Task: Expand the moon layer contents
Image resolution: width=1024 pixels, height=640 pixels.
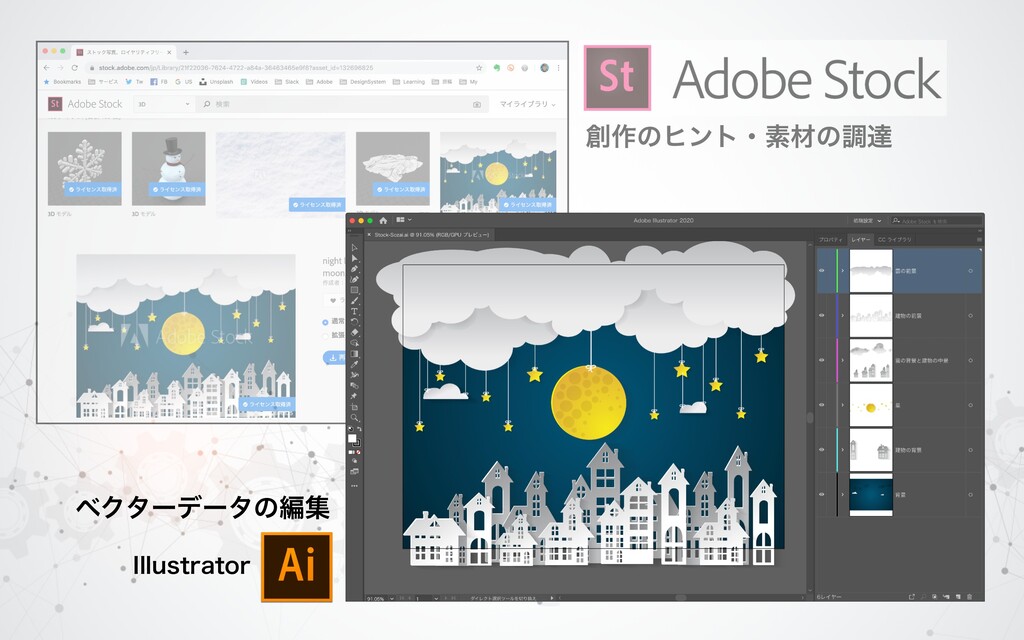Action: click(842, 405)
